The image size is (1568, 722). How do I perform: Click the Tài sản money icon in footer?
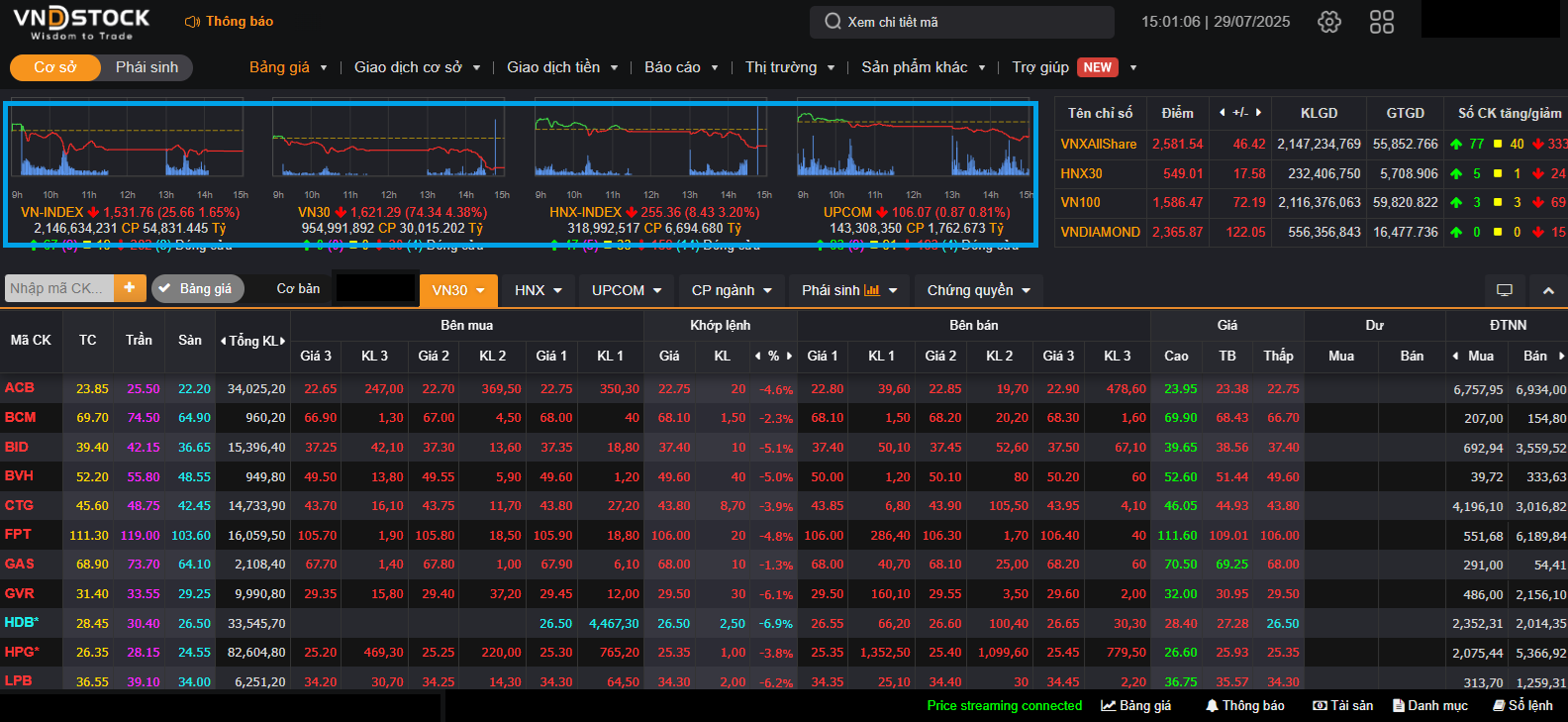[x=1320, y=706]
